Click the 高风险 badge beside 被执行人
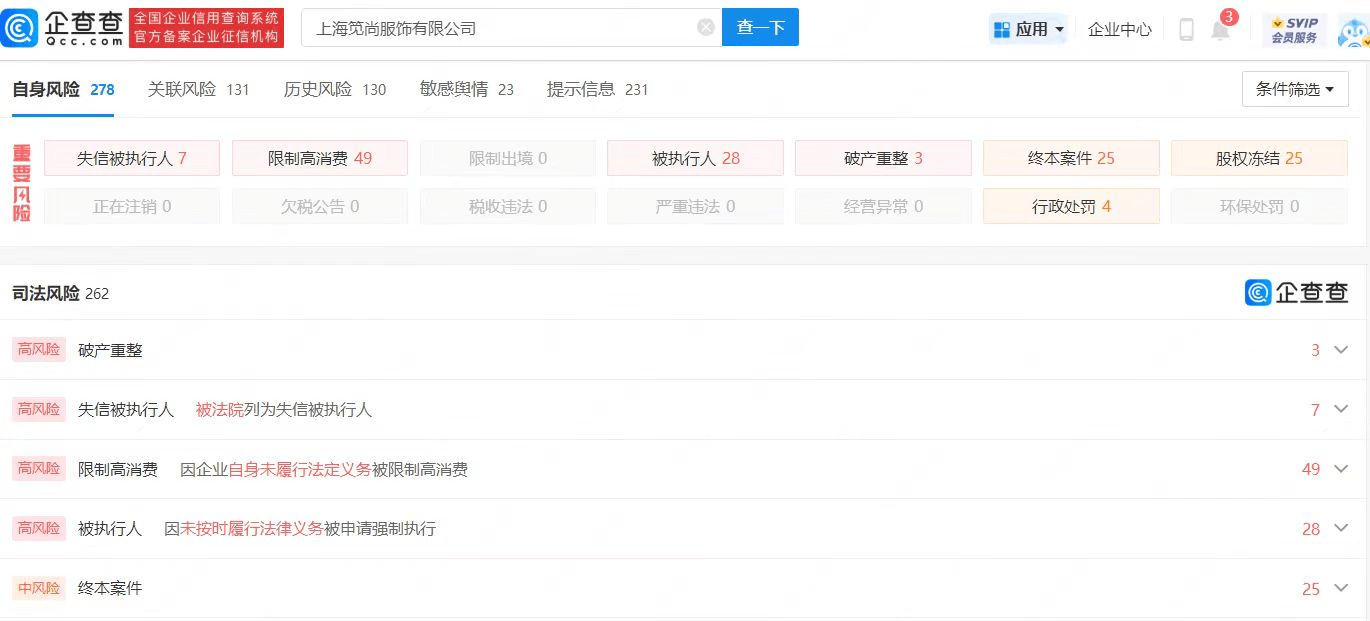 coord(39,528)
